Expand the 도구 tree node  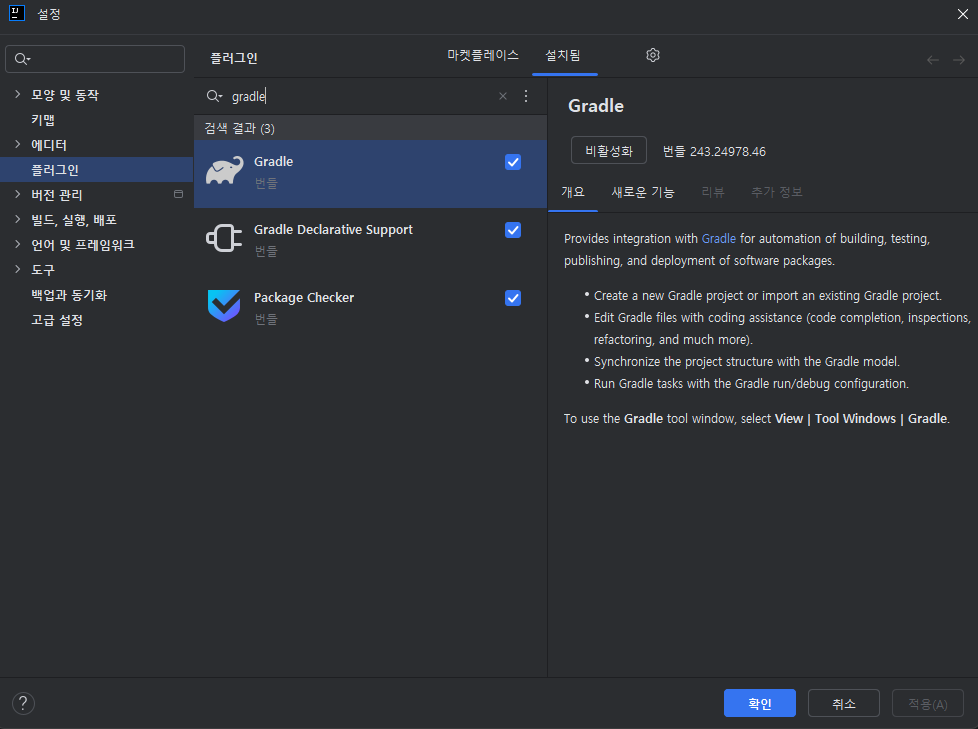[17, 269]
